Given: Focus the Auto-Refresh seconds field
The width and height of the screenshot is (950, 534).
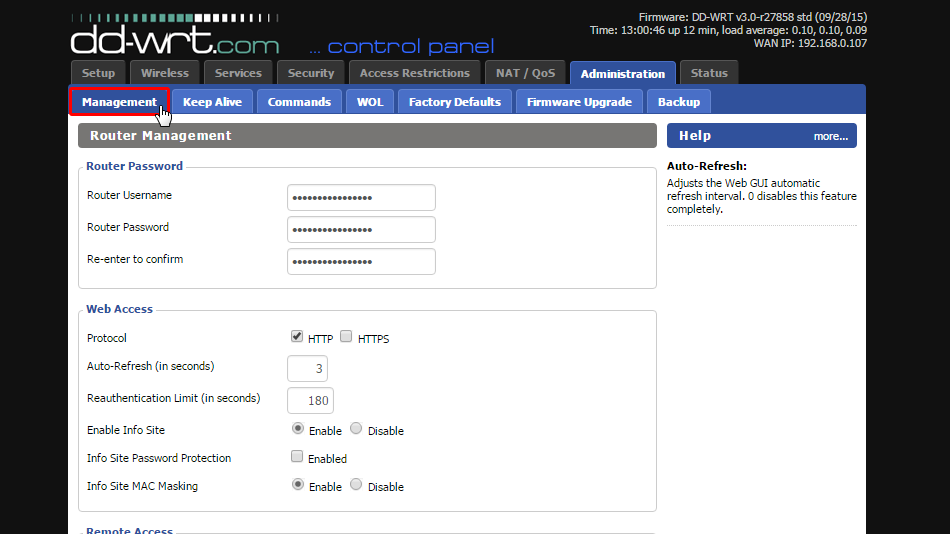Looking at the screenshot, I should point(307,369).
